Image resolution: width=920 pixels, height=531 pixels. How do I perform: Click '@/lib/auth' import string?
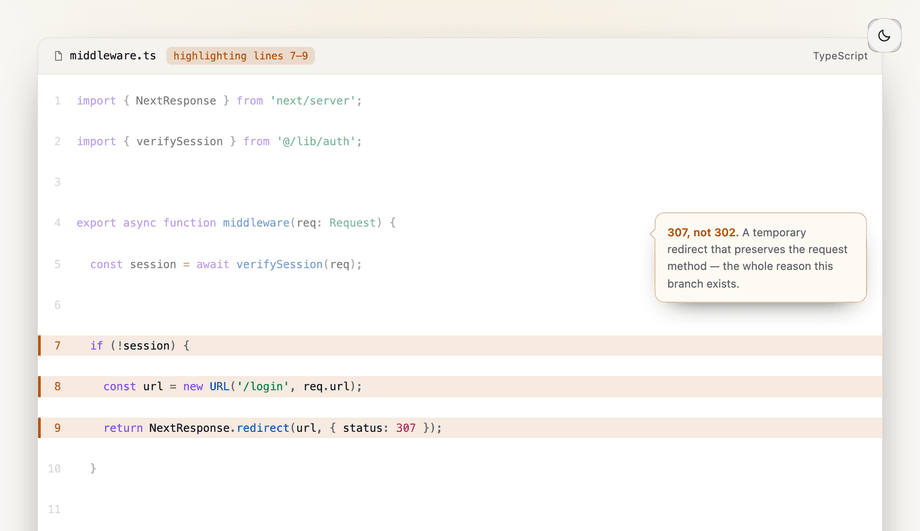(316, 141)
